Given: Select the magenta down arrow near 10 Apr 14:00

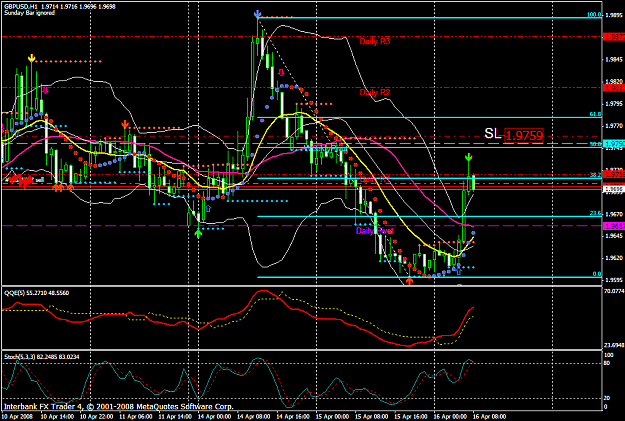Looking at the screenshot, I should [45, 90].
